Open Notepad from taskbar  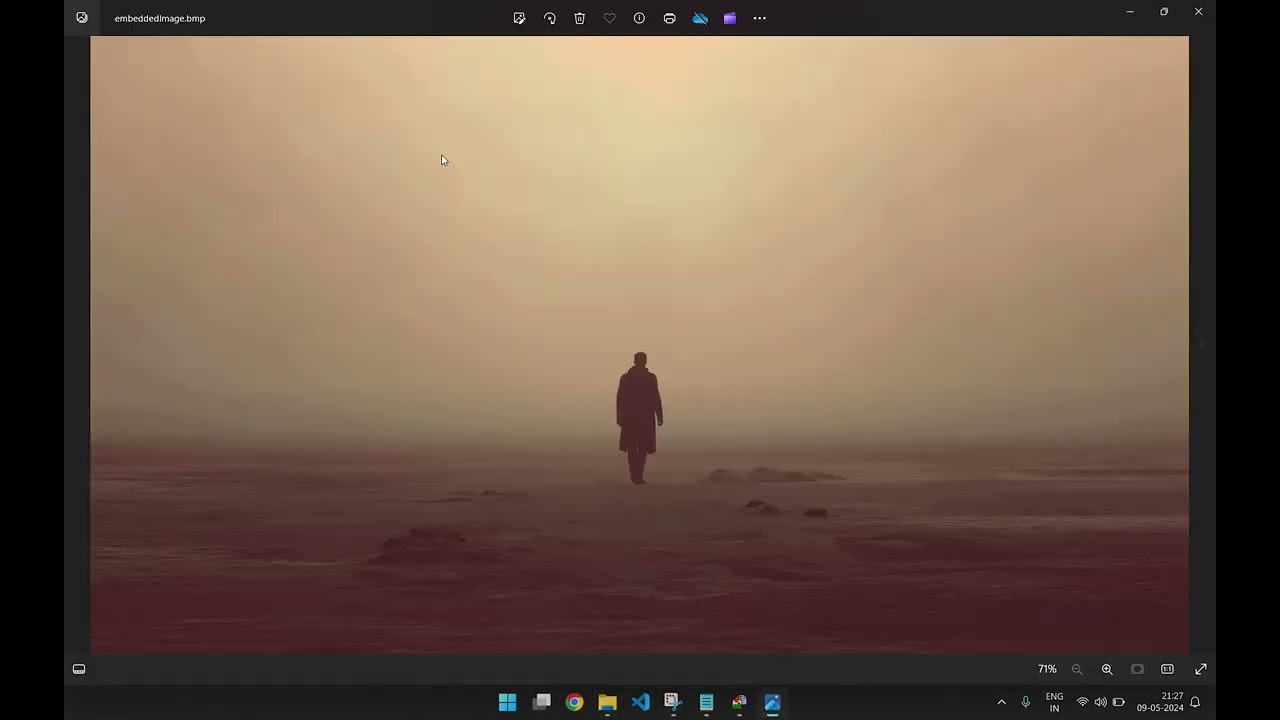point(706,702)
